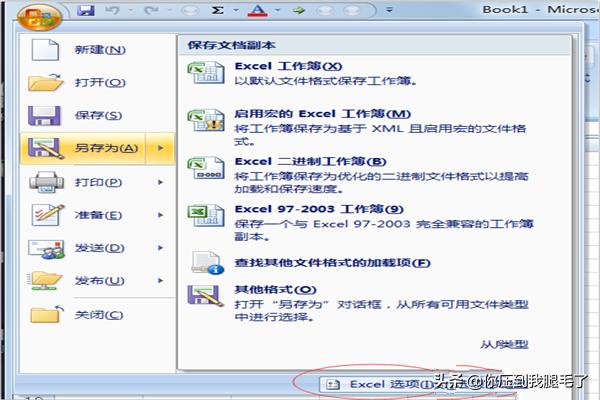This screenshot has height=400, width=600.
Task: Click the Undo arrow in quick toolbar
Action: (112, 10)
